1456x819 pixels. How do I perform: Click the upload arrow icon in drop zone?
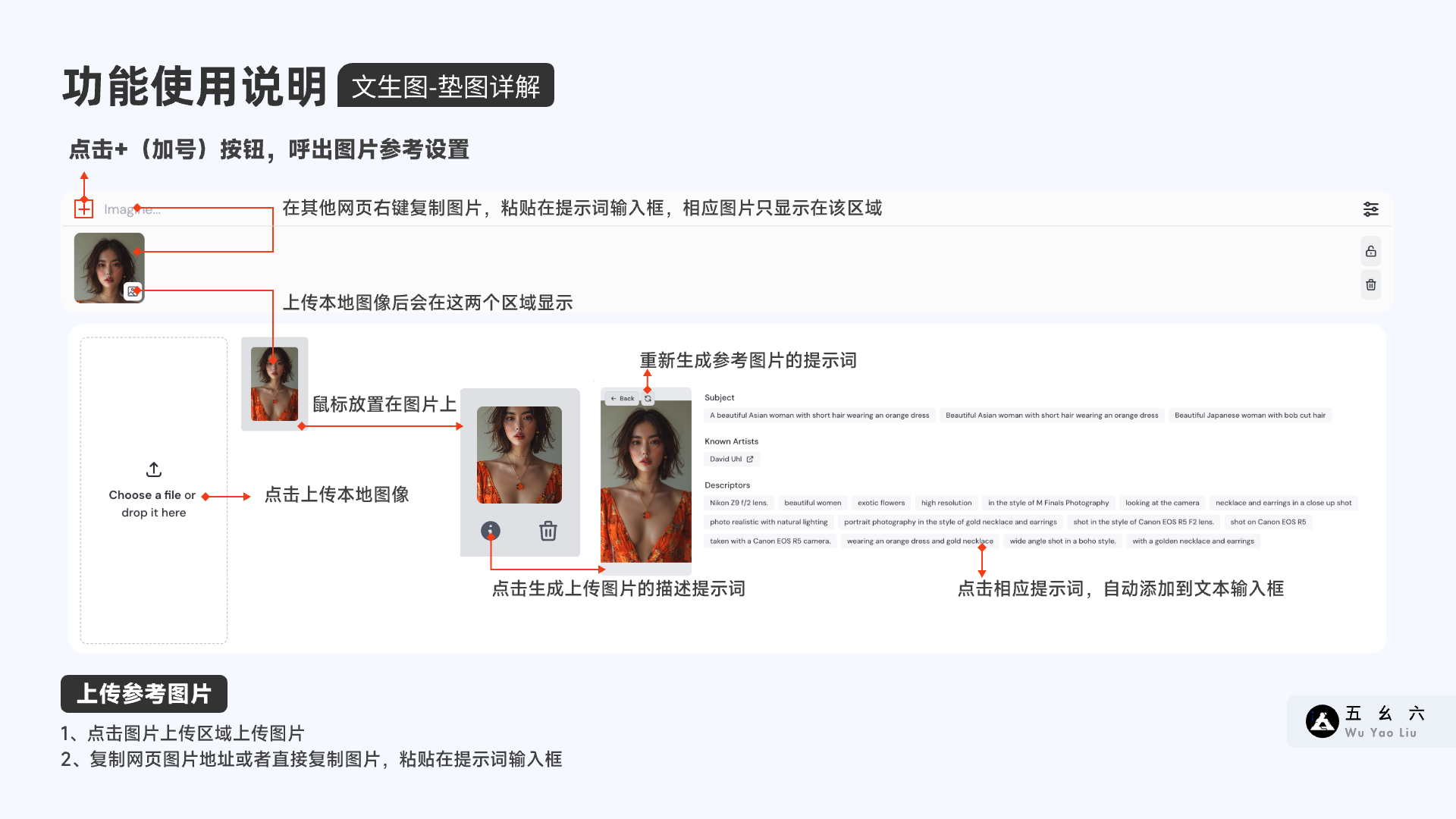click(x=154, y=469)
